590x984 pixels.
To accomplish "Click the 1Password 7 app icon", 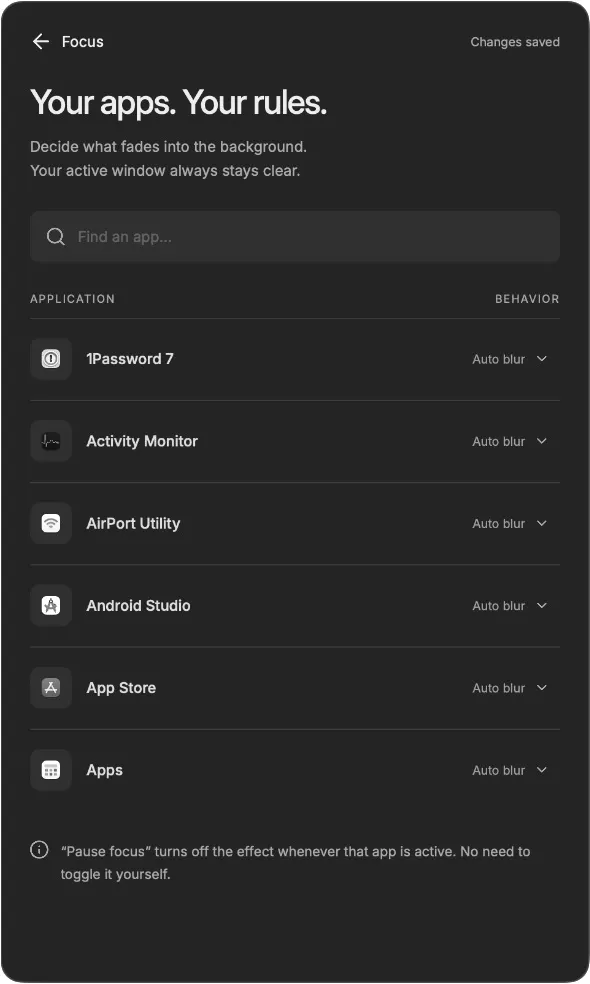I will click(51, 359).
